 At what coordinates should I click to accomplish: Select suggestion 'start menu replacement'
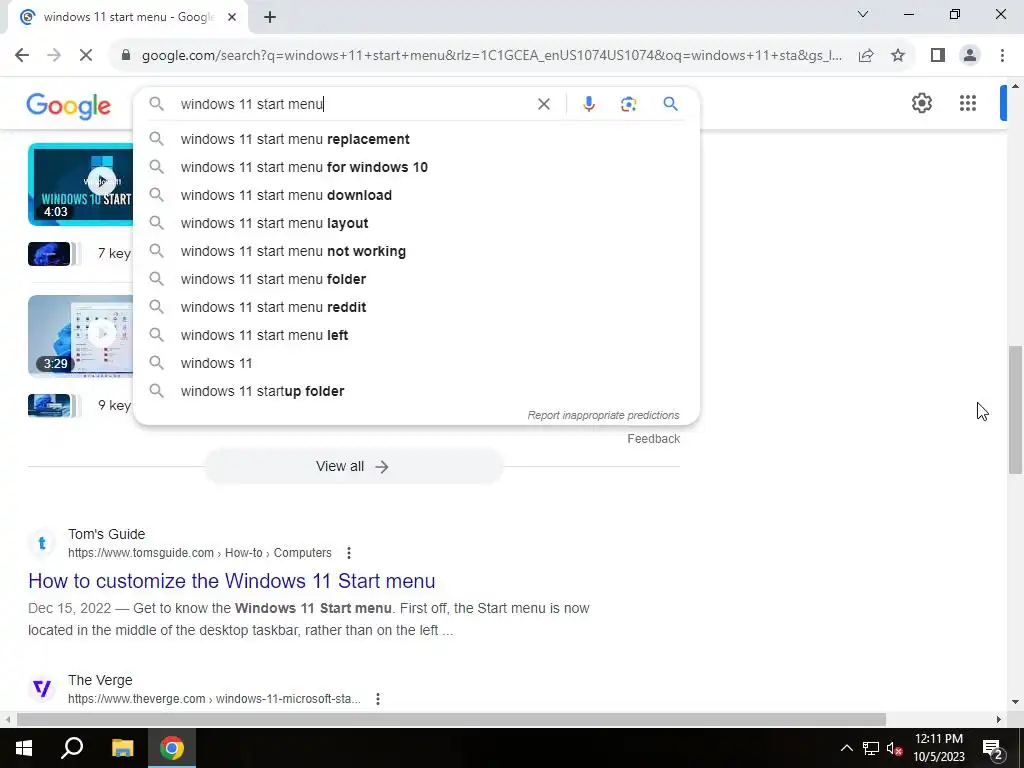(417, 139)
